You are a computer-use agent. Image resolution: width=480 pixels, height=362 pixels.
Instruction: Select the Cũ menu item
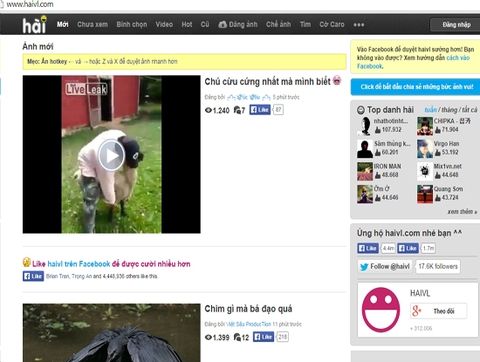[x=205, y=24]
